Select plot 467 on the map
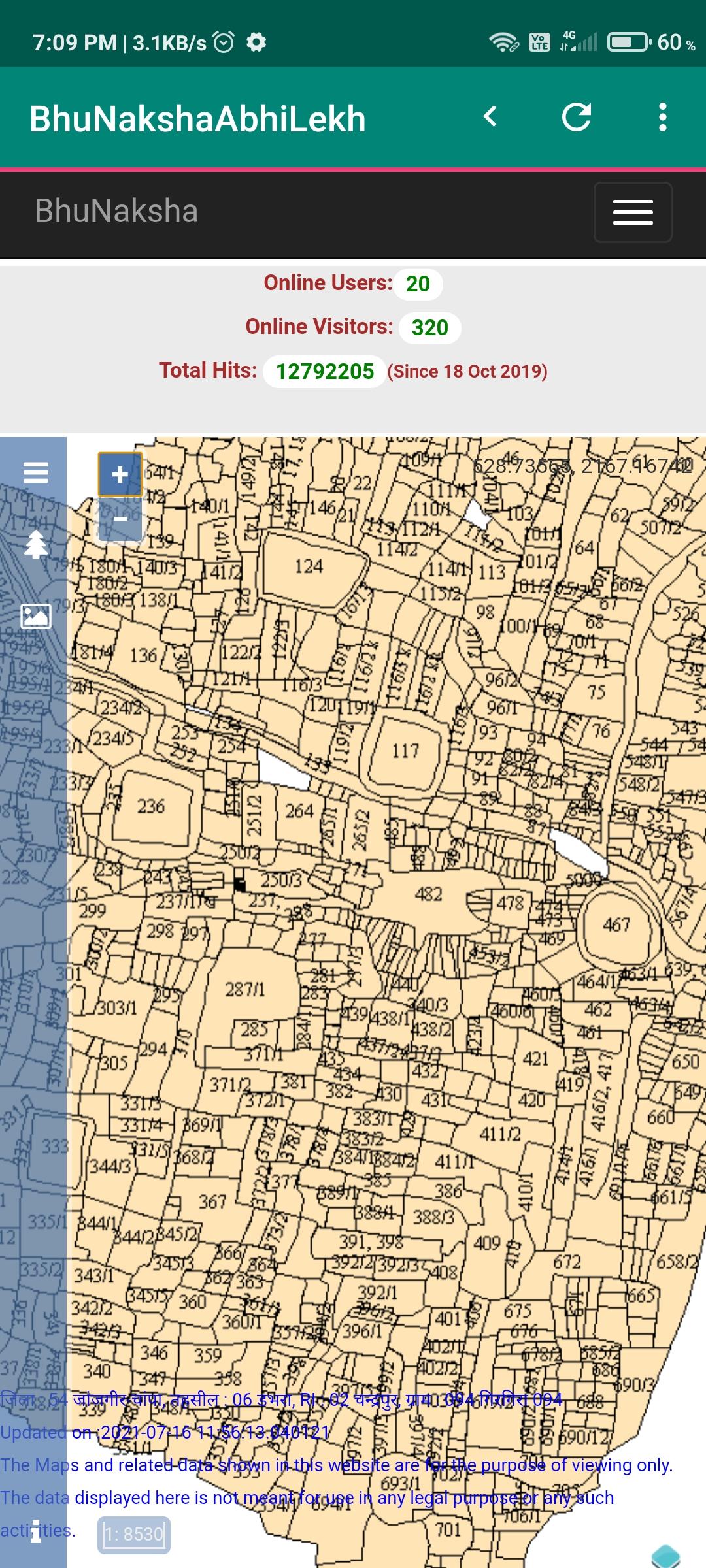Screen dimensions: 706x1568 [616, 924]
